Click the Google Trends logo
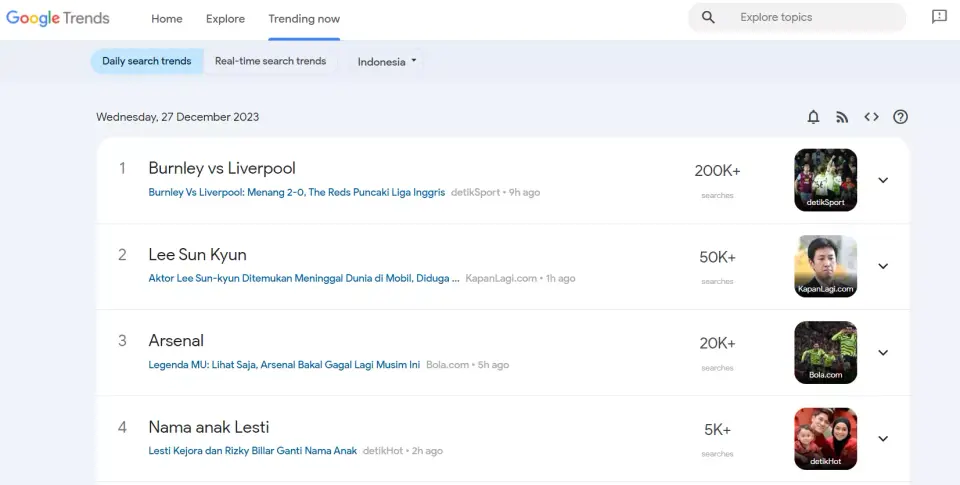Image resolution: width=960 pixels, height=485 pixels. [58, 18]
